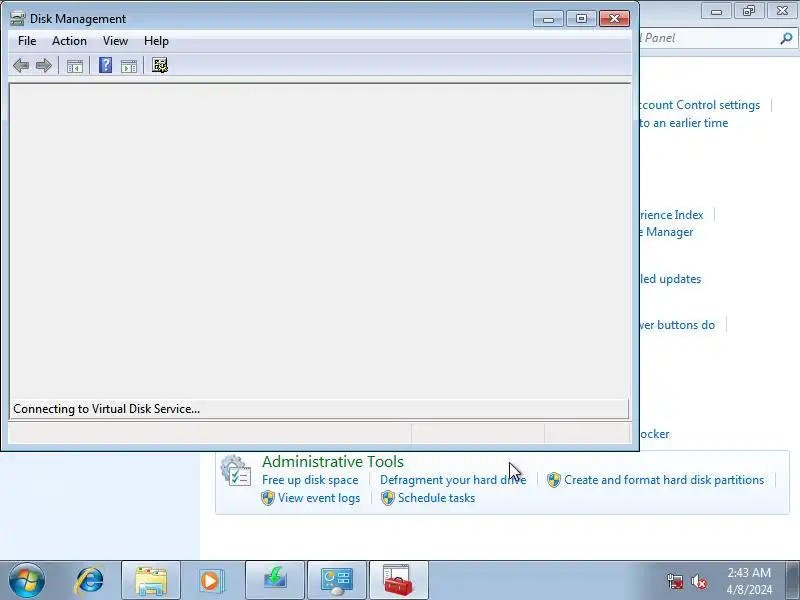The height and width of the screenshot is (600, 800).
Task: Click the Show desktop strip
Action: click(795, 581)
